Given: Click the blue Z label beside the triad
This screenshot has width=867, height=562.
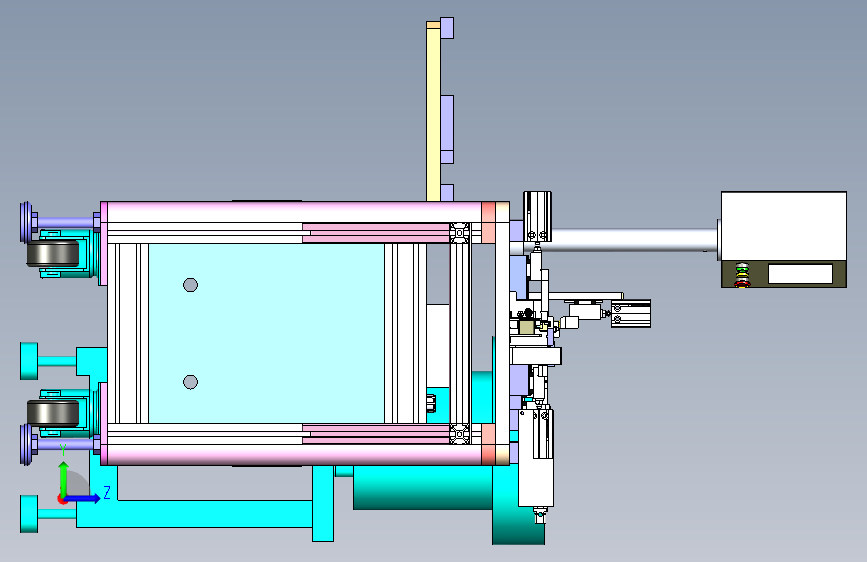Looking at the screenshot, I should (x=107, y=492).
